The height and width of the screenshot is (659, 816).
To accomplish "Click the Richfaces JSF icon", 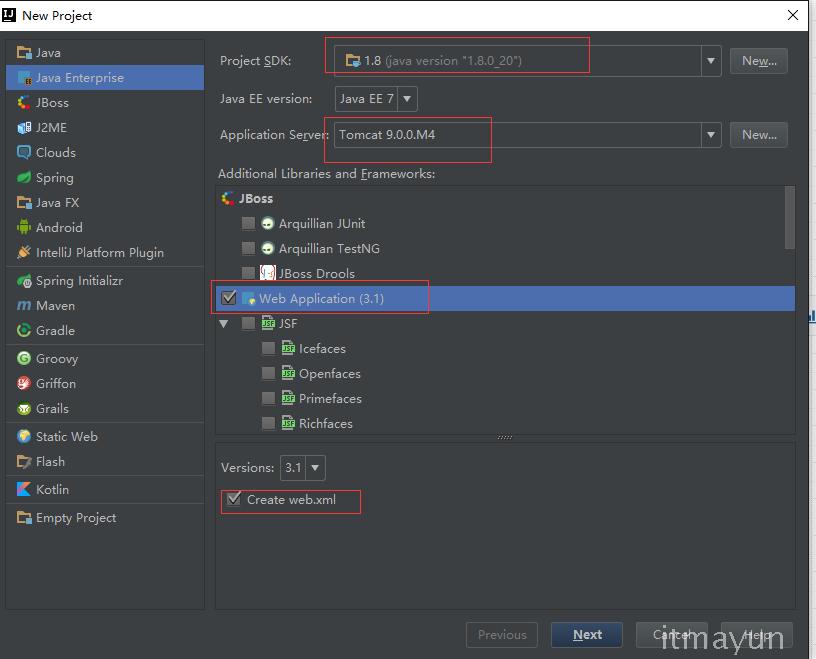I will tap(288, 423).
